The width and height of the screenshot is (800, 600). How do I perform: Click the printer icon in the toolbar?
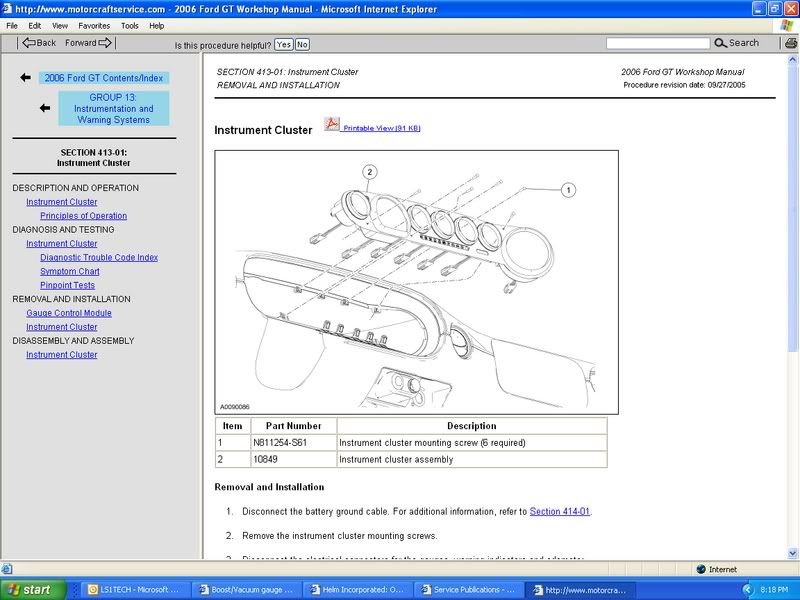point(791,43)
